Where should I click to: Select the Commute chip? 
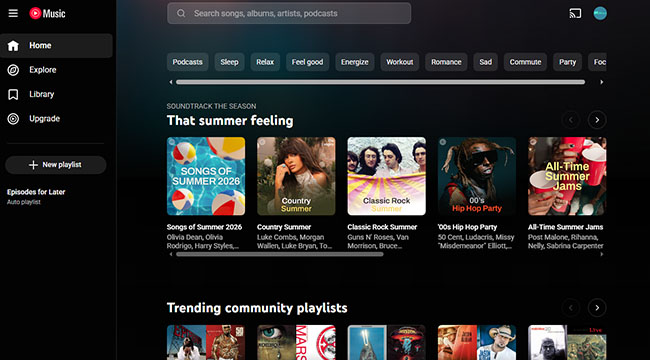pos(525,62)
